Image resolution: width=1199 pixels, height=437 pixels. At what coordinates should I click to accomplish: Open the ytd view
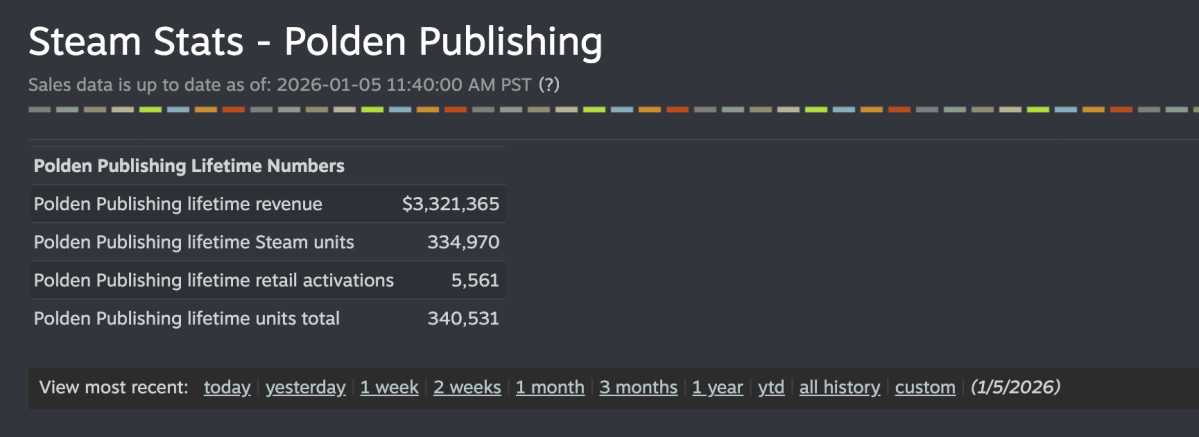point(771,387)
